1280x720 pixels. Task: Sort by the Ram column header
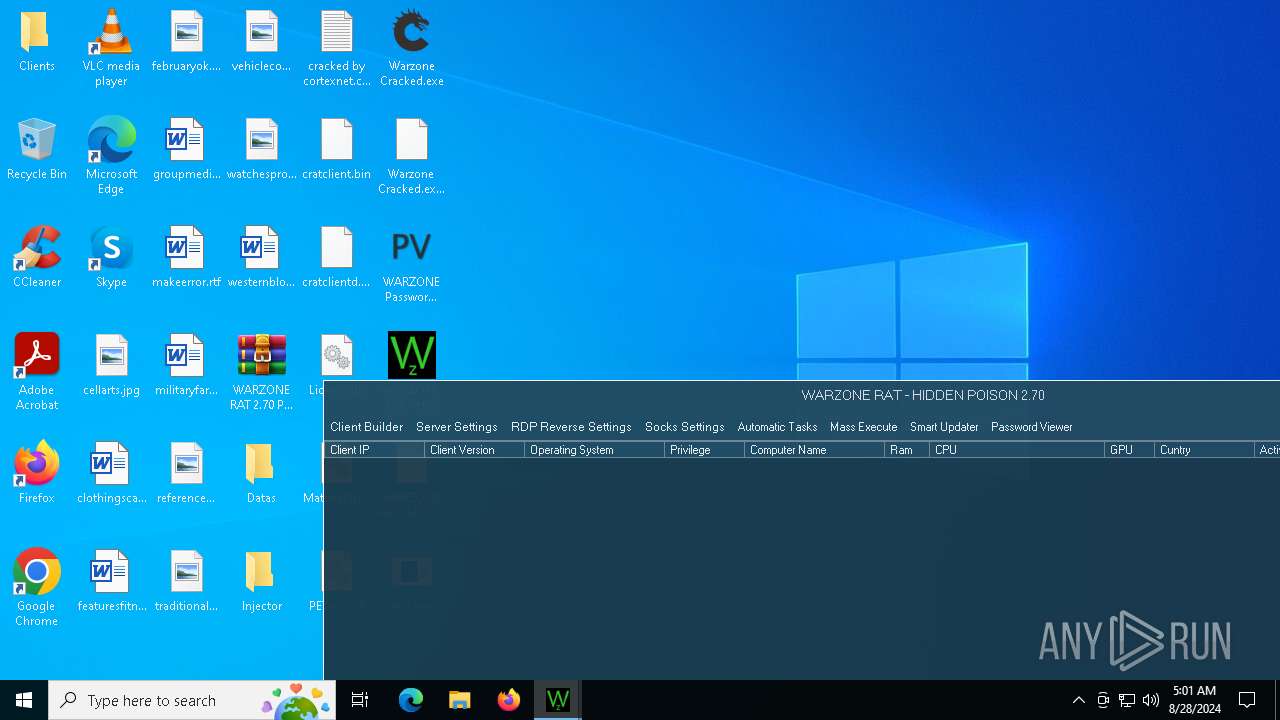tap(907, 450)
